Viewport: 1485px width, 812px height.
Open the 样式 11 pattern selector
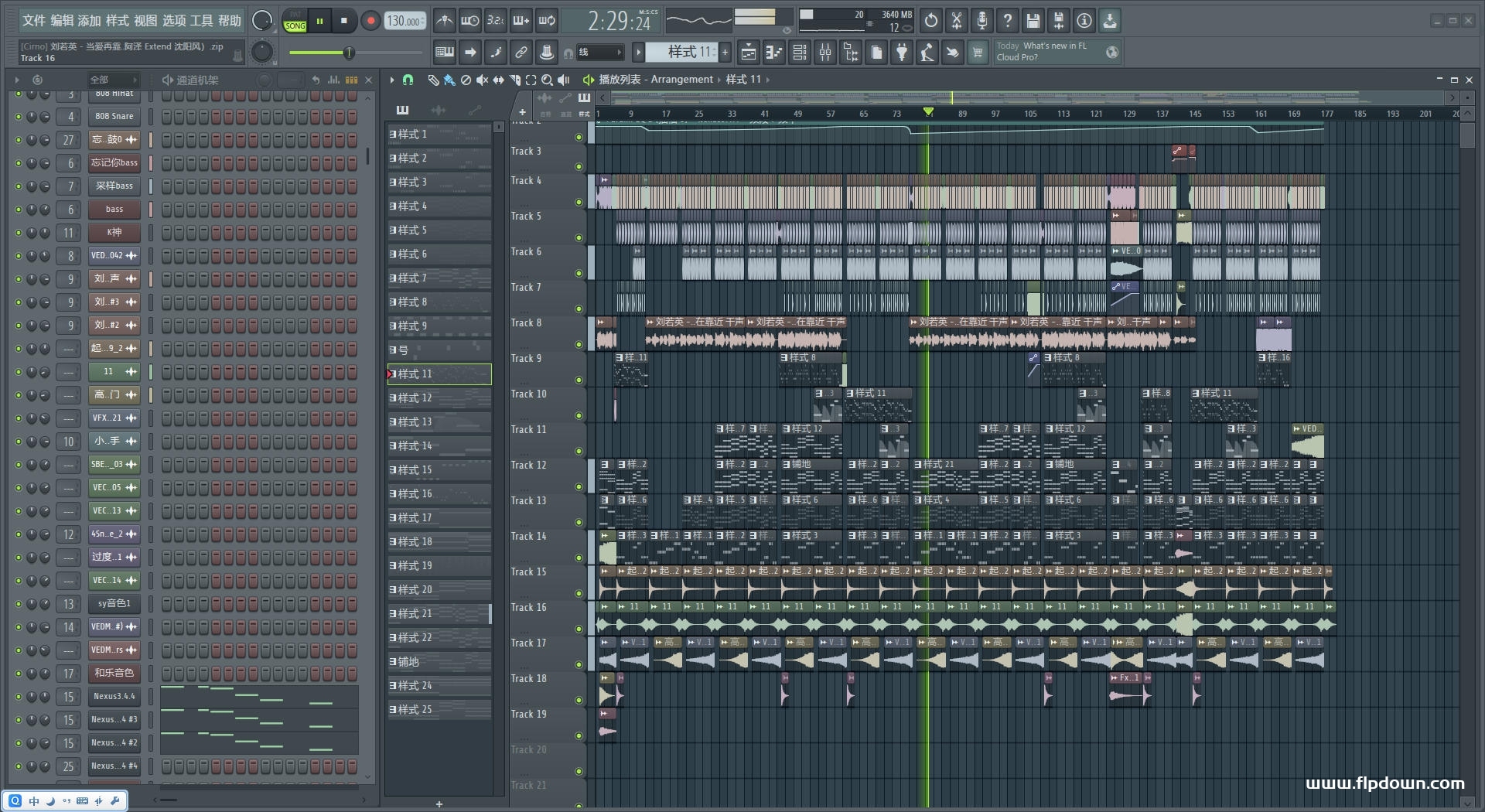click(x=681, y=53)
